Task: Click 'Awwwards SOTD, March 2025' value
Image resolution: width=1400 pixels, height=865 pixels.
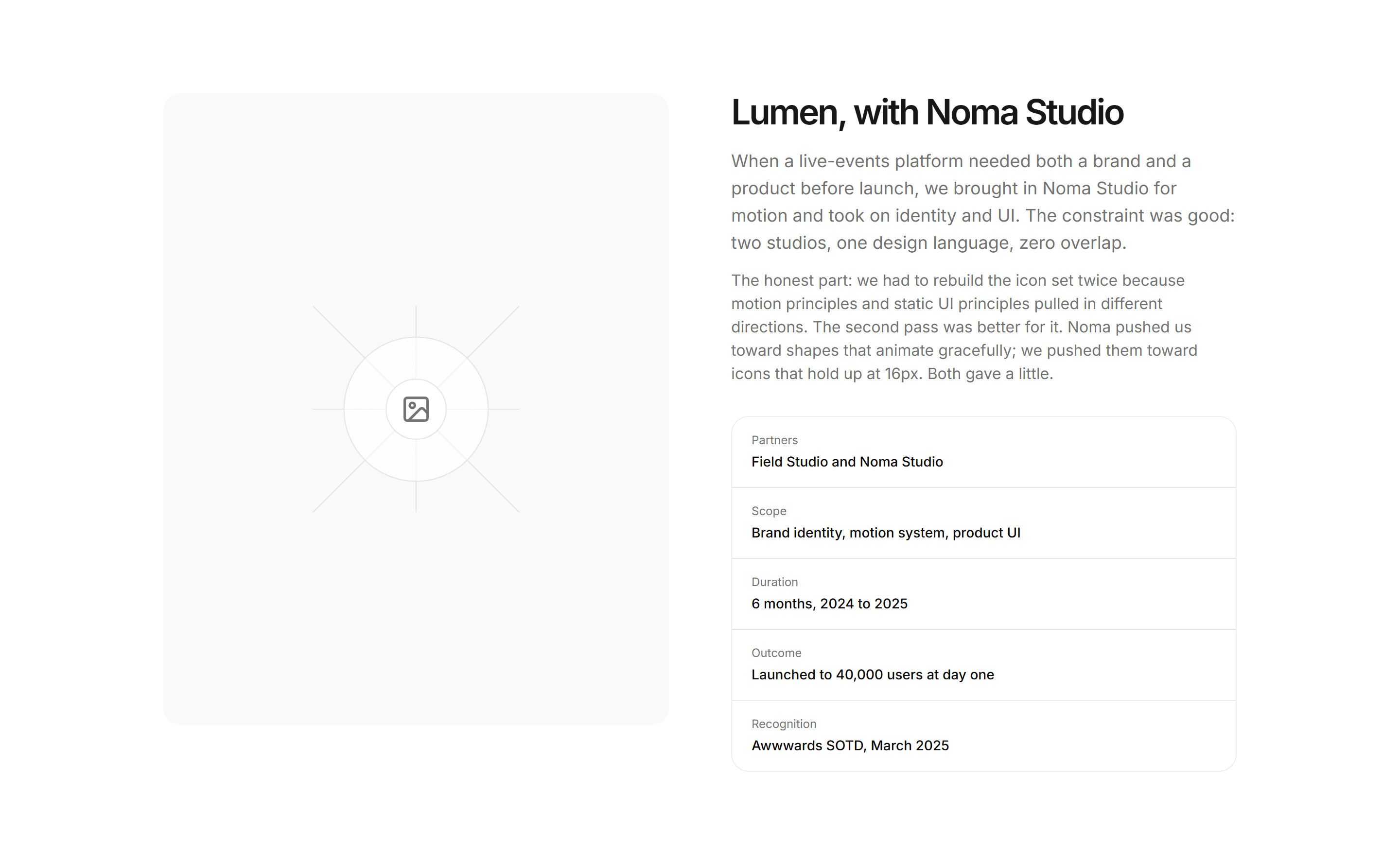Action: click(x=850, y=745)
